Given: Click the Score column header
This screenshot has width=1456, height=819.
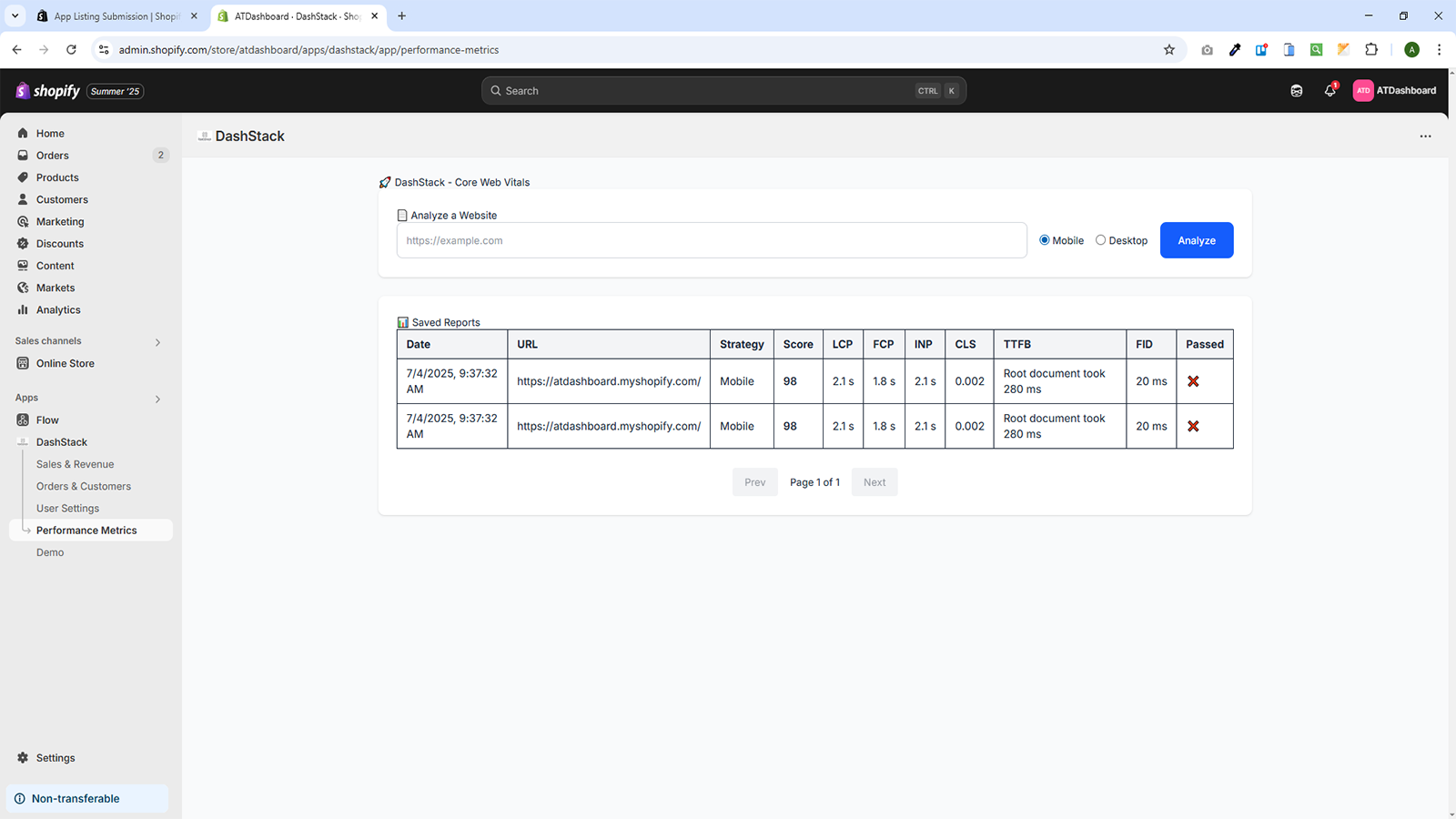Looking at the screenshot, I should tap(798, 344).
